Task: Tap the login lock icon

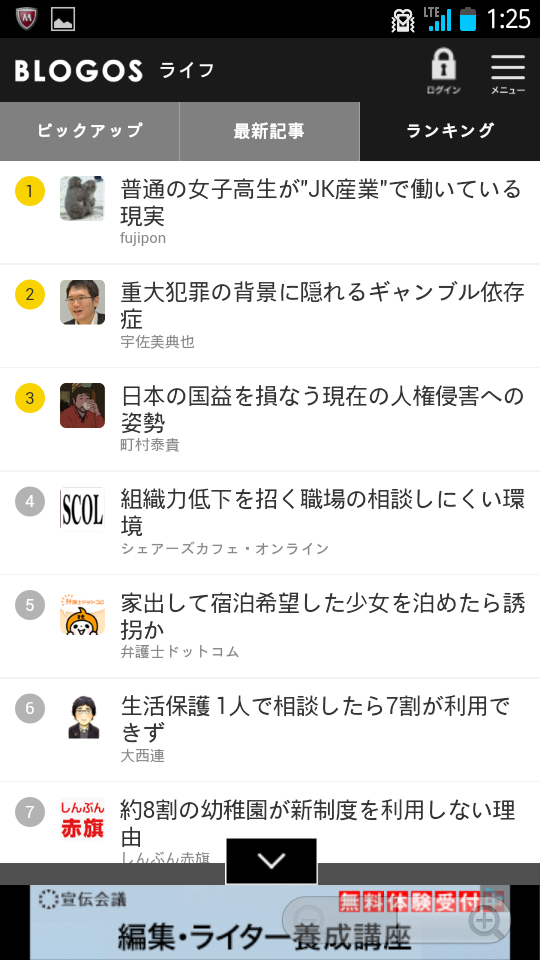Action: (x=443, y=71)
